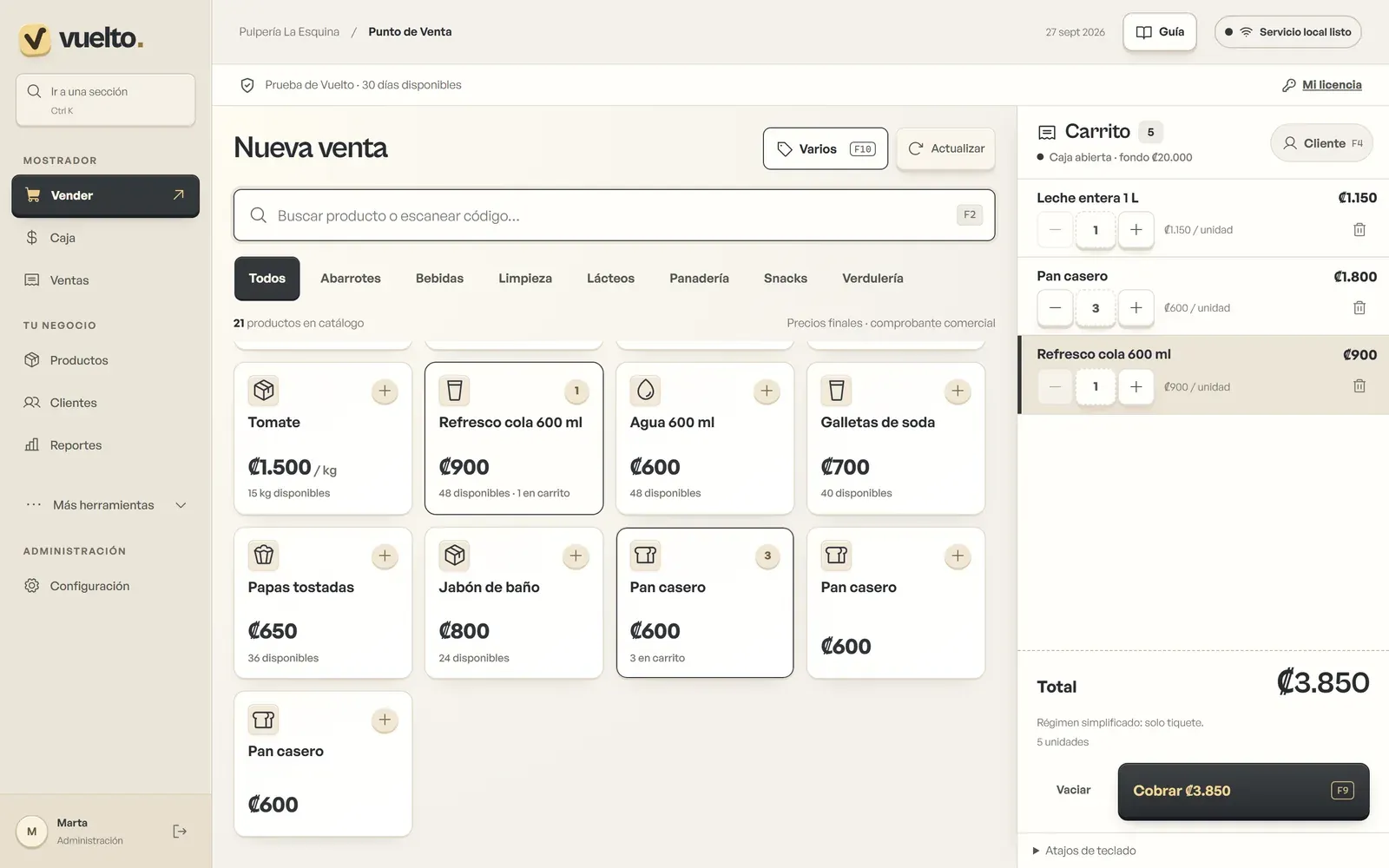
Task: Add Galletas de soda with the plus icon
Action: 958,391
